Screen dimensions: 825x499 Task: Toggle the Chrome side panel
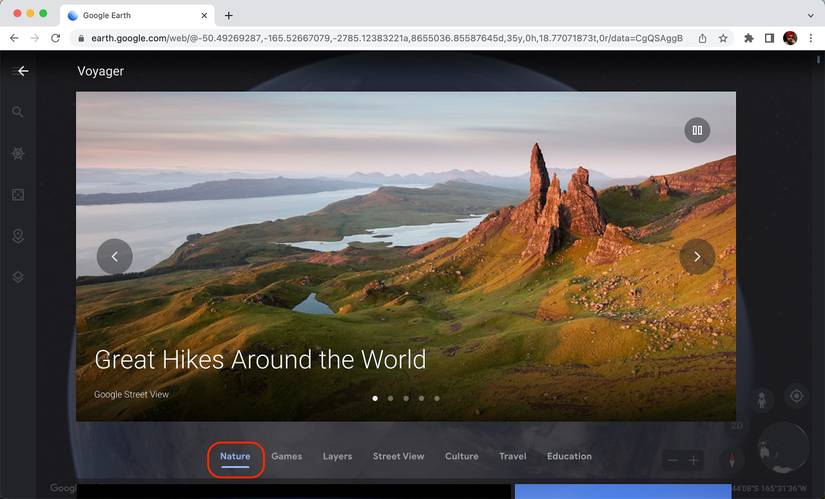coord(769,38)
